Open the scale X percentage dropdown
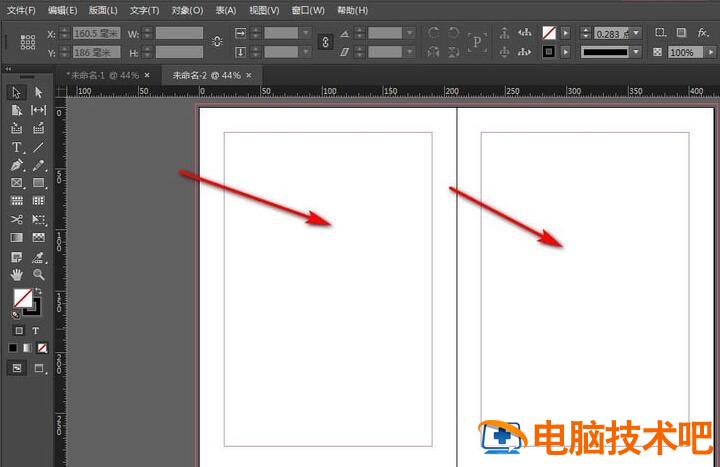Screen dimensions: 720x467 pos(306,33)
